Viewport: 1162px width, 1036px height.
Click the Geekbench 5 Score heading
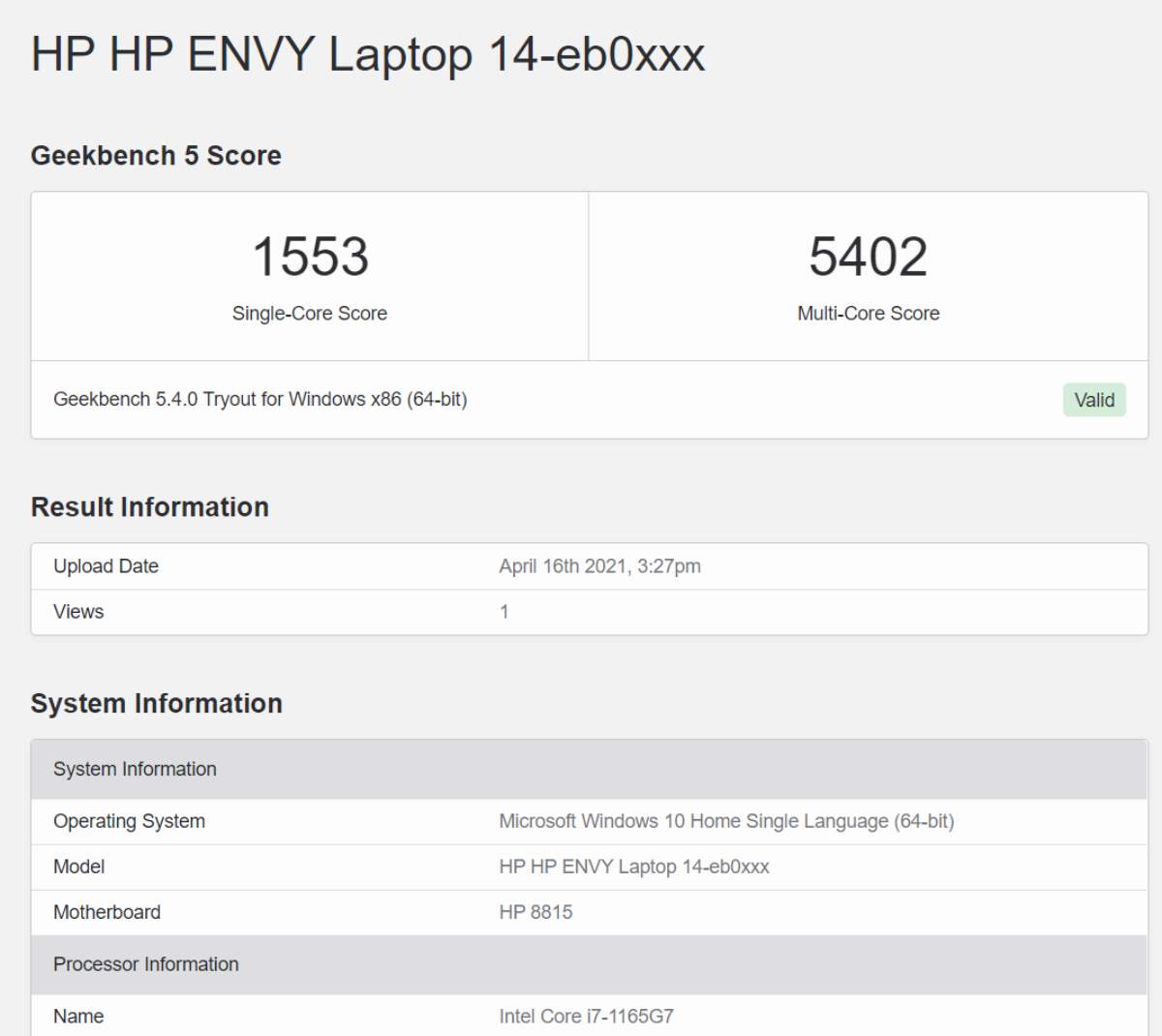(x=156, y=156)
